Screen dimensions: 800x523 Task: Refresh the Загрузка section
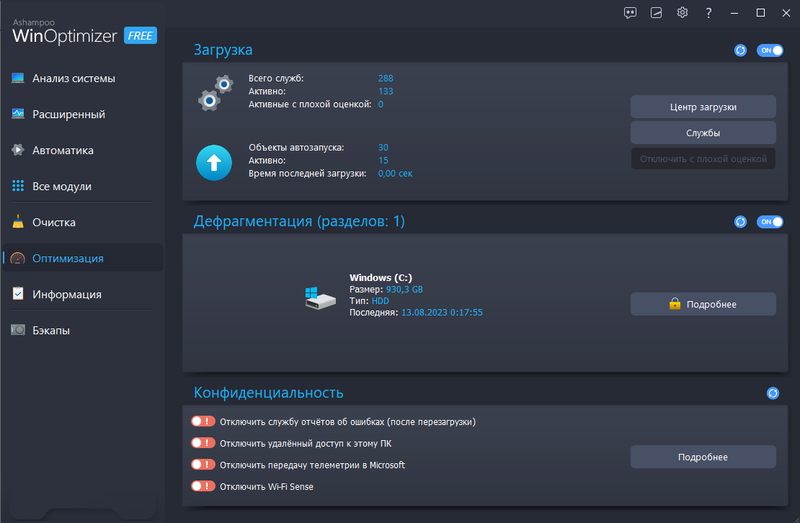click(740, 50)
